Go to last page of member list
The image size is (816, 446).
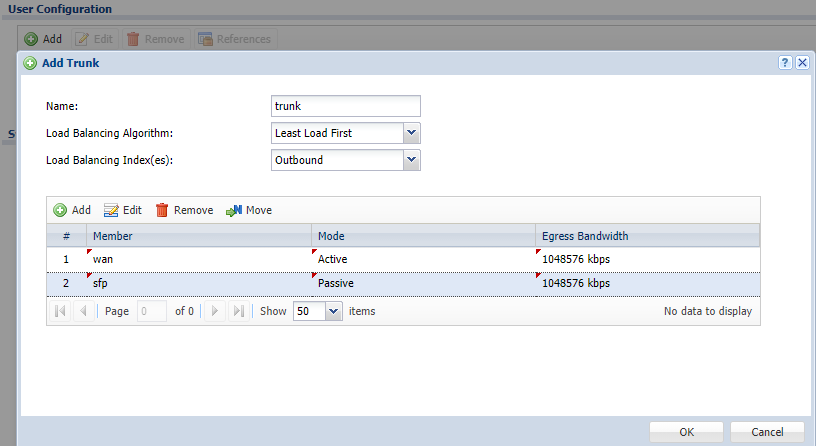click(238, 311)
